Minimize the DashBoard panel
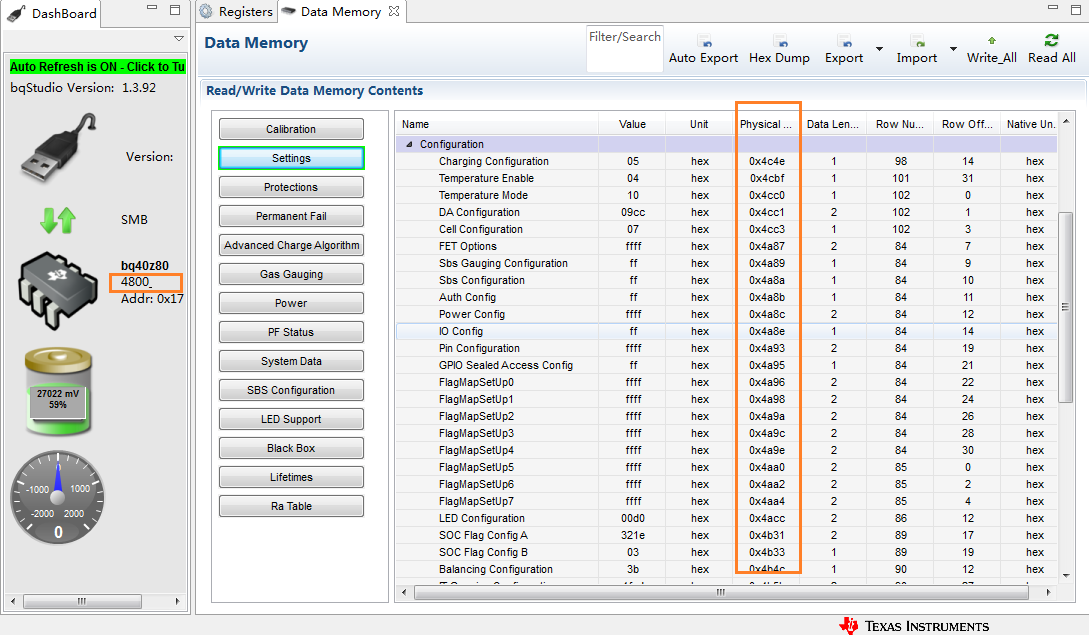Image resolution: width=1089 pixels, height=635 pixels. click(x=151, y=8)
